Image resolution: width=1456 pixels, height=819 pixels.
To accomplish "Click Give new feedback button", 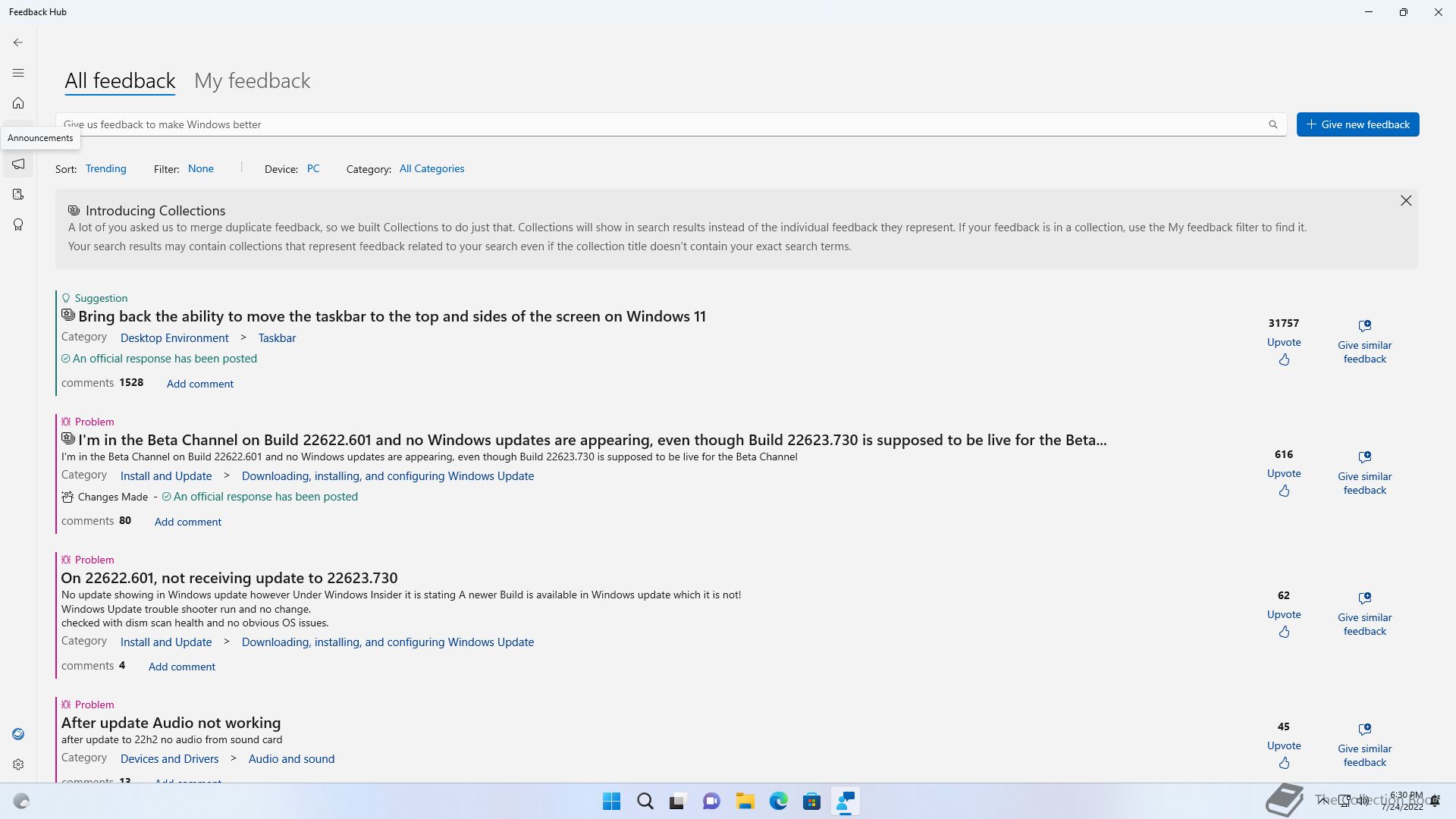I will point(1357,124).
